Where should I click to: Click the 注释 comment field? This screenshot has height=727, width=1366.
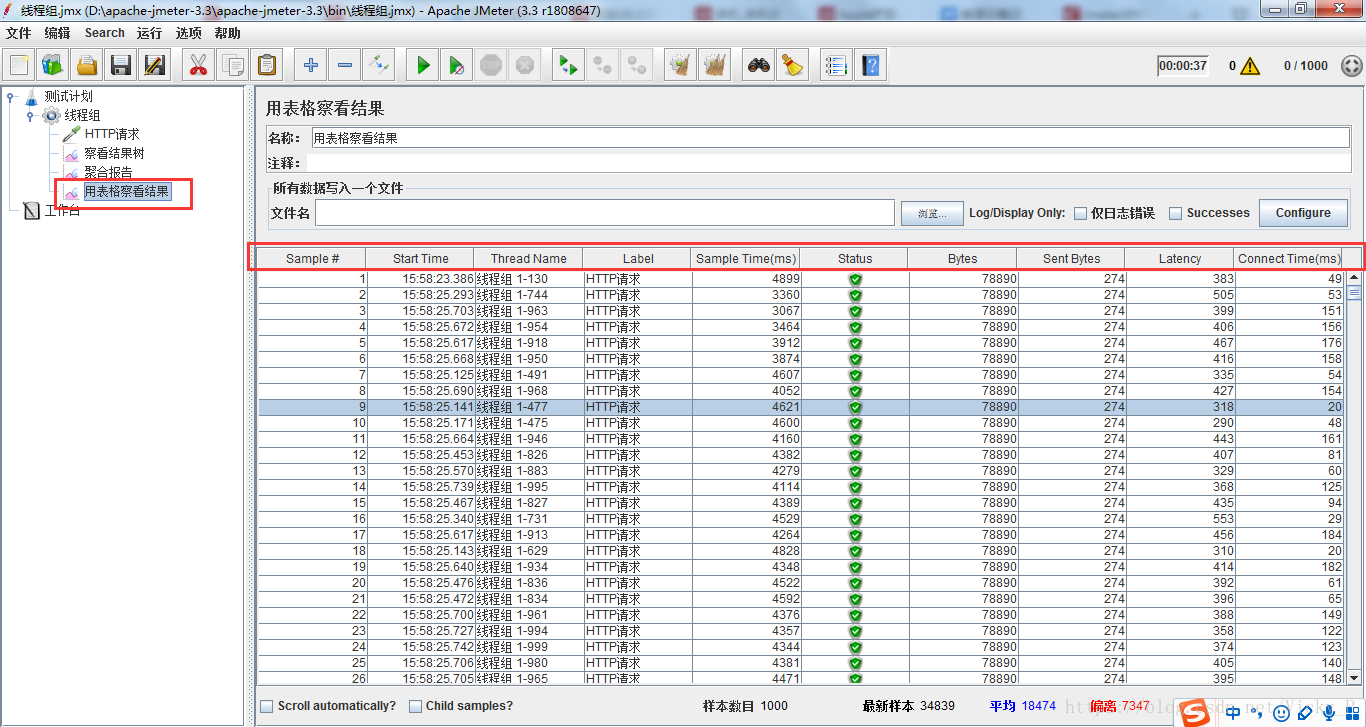[x=830, y=162]
